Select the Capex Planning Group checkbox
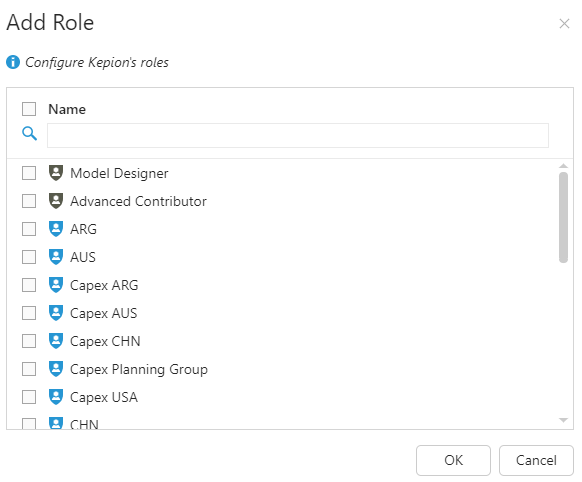This screenshot has height=482, width=582. (x=29, y=369)
